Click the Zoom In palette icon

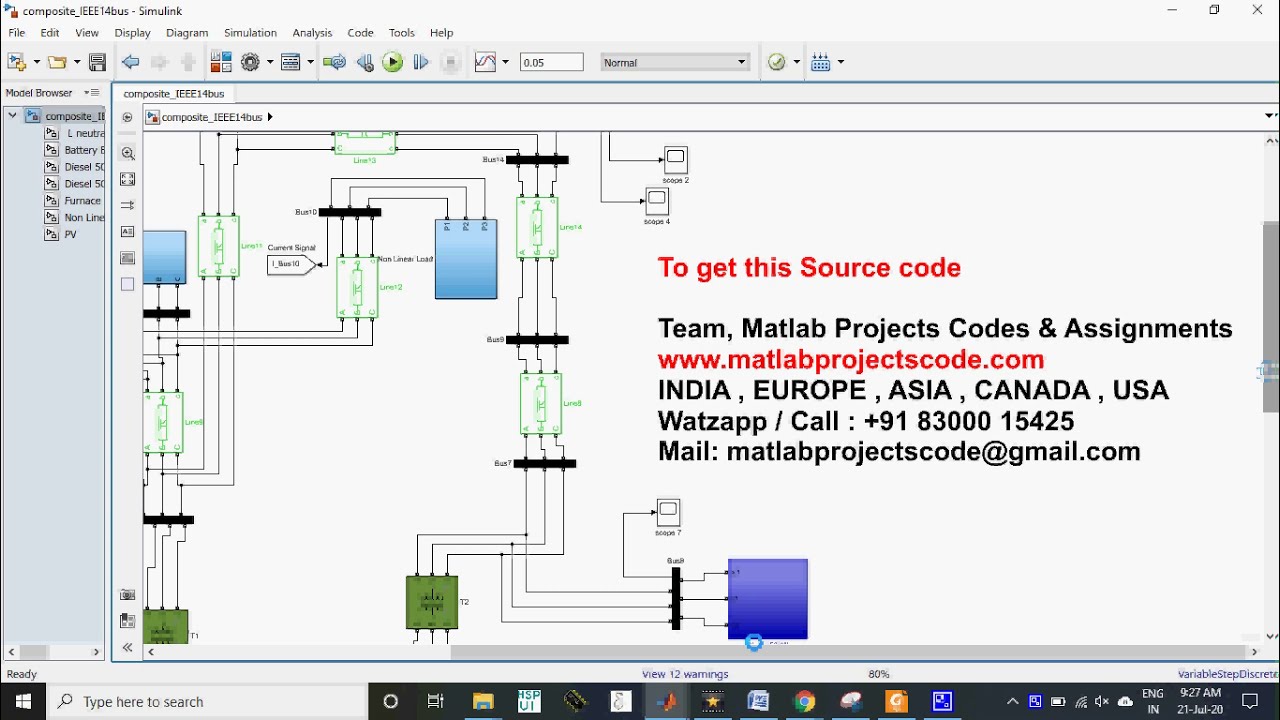click(127, 153)
